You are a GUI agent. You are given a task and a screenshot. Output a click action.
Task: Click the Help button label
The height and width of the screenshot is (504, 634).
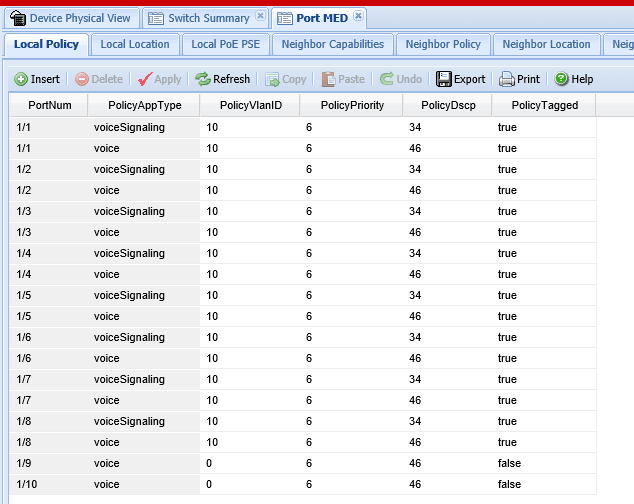click(582, 79)
